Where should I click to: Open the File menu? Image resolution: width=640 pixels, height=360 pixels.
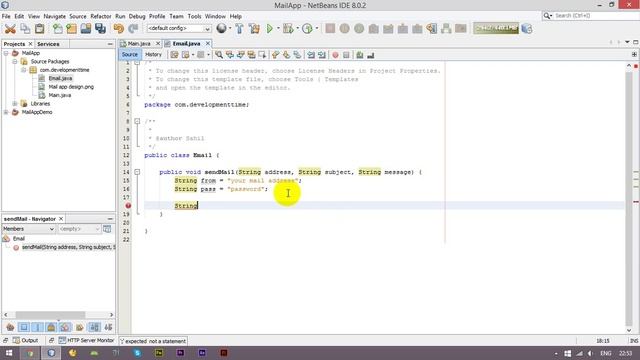coord(6,16)
